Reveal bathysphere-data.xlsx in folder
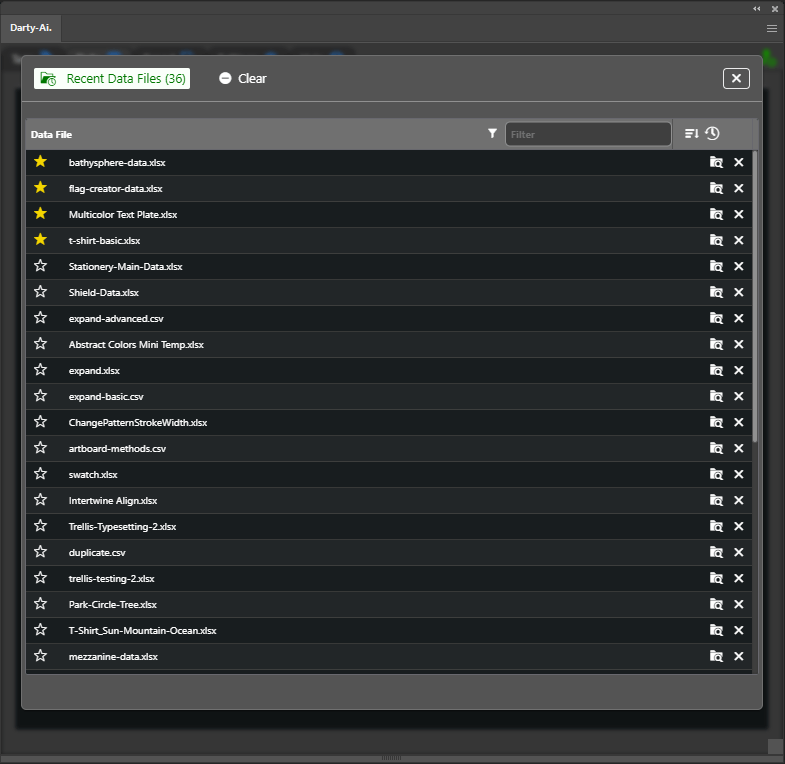This screenshot has width=785, height=764. tap(716, 162)
